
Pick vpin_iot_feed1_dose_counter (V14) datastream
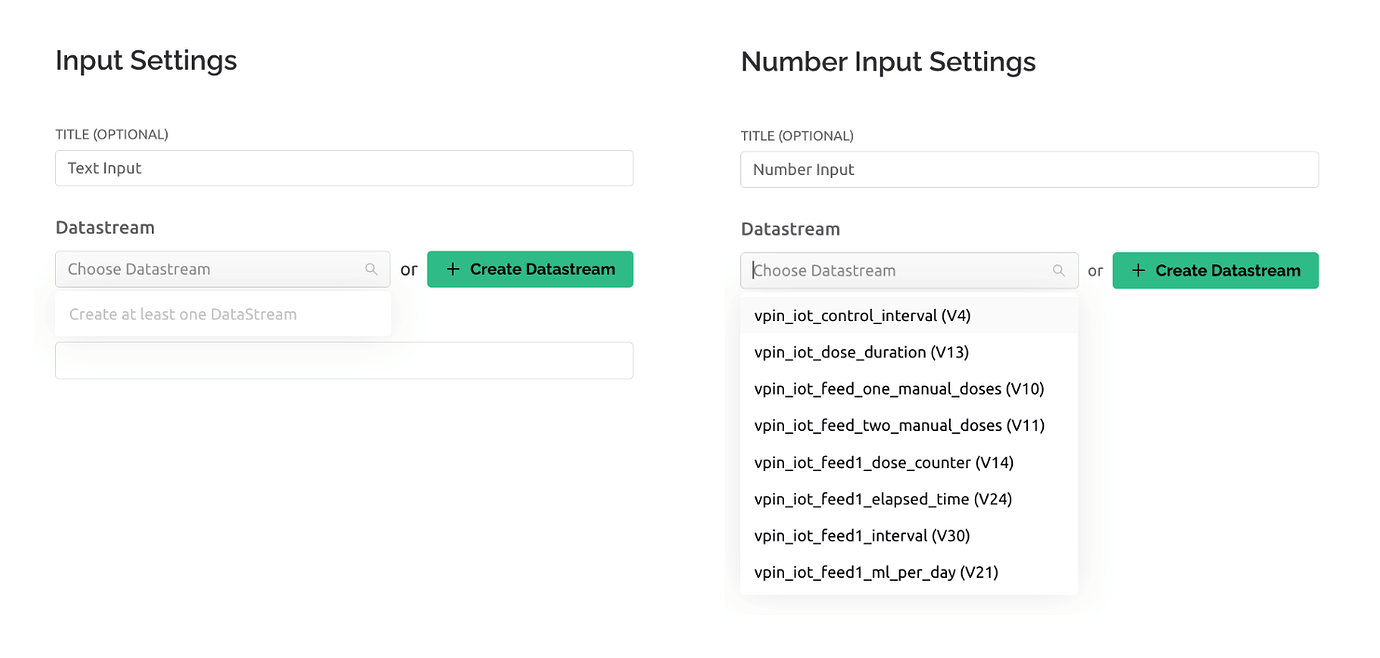(909, 462)
